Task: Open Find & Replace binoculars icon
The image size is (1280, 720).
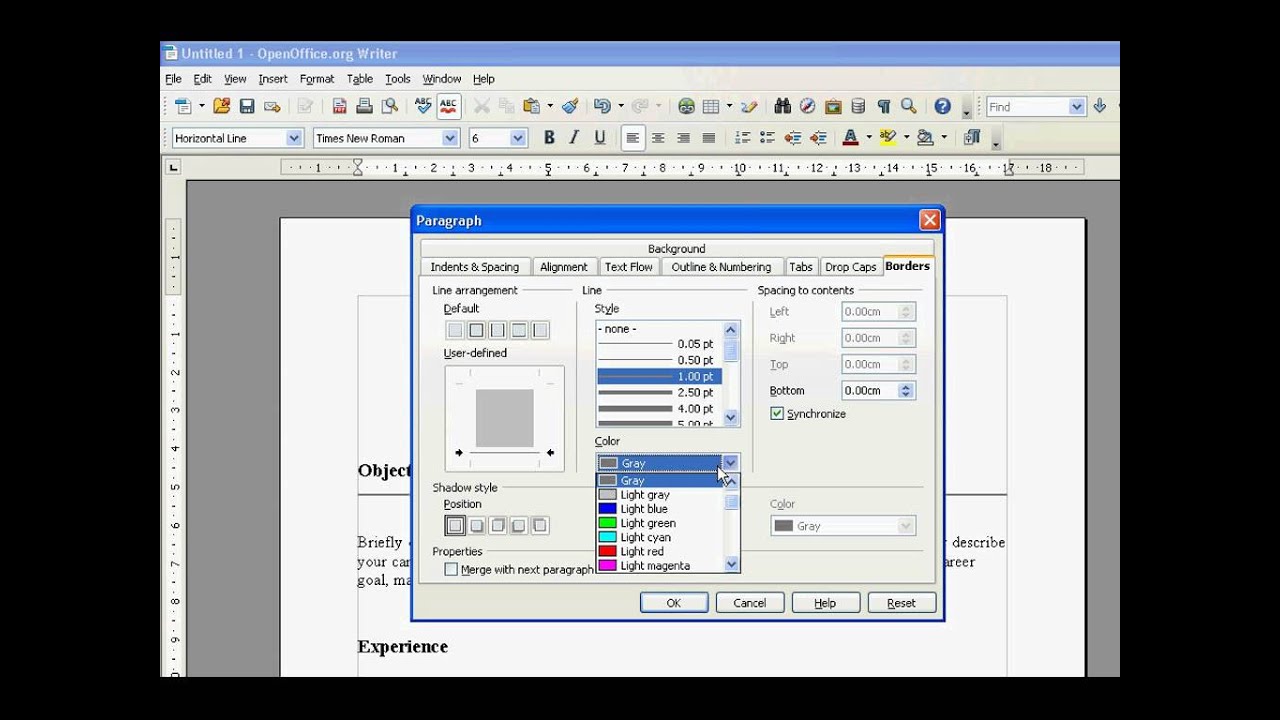Action: [782, 106]
